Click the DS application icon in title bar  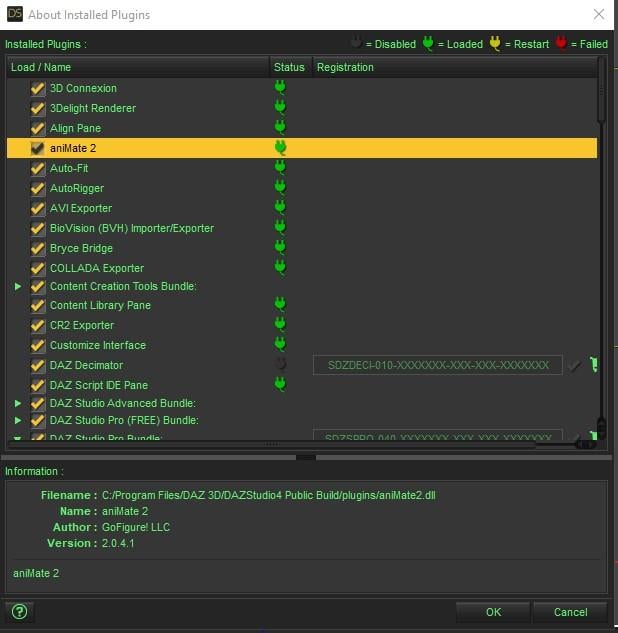click(x=15, y=14)
